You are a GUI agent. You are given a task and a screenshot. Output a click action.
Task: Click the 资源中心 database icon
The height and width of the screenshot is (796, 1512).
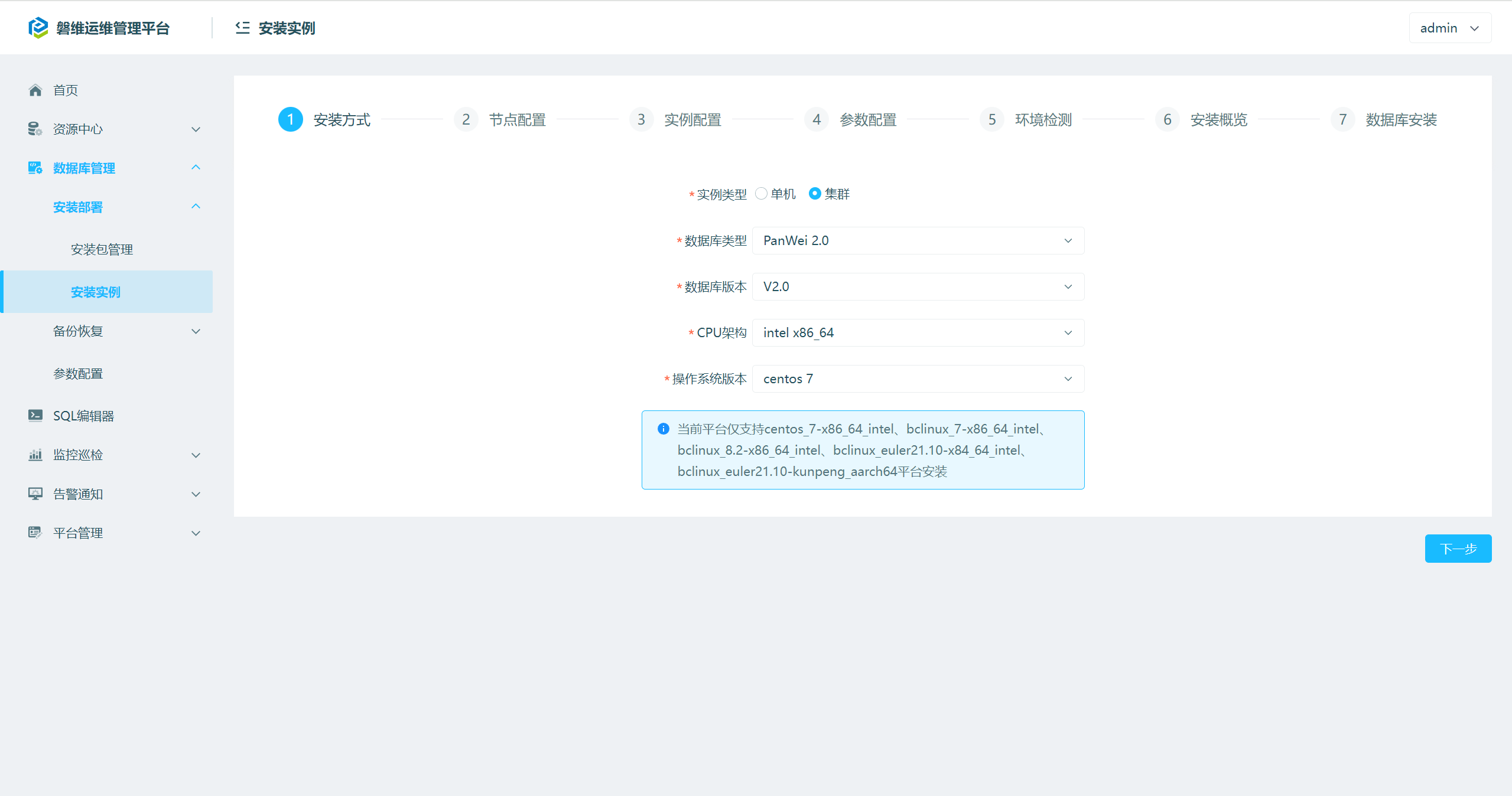coord(35,129)
